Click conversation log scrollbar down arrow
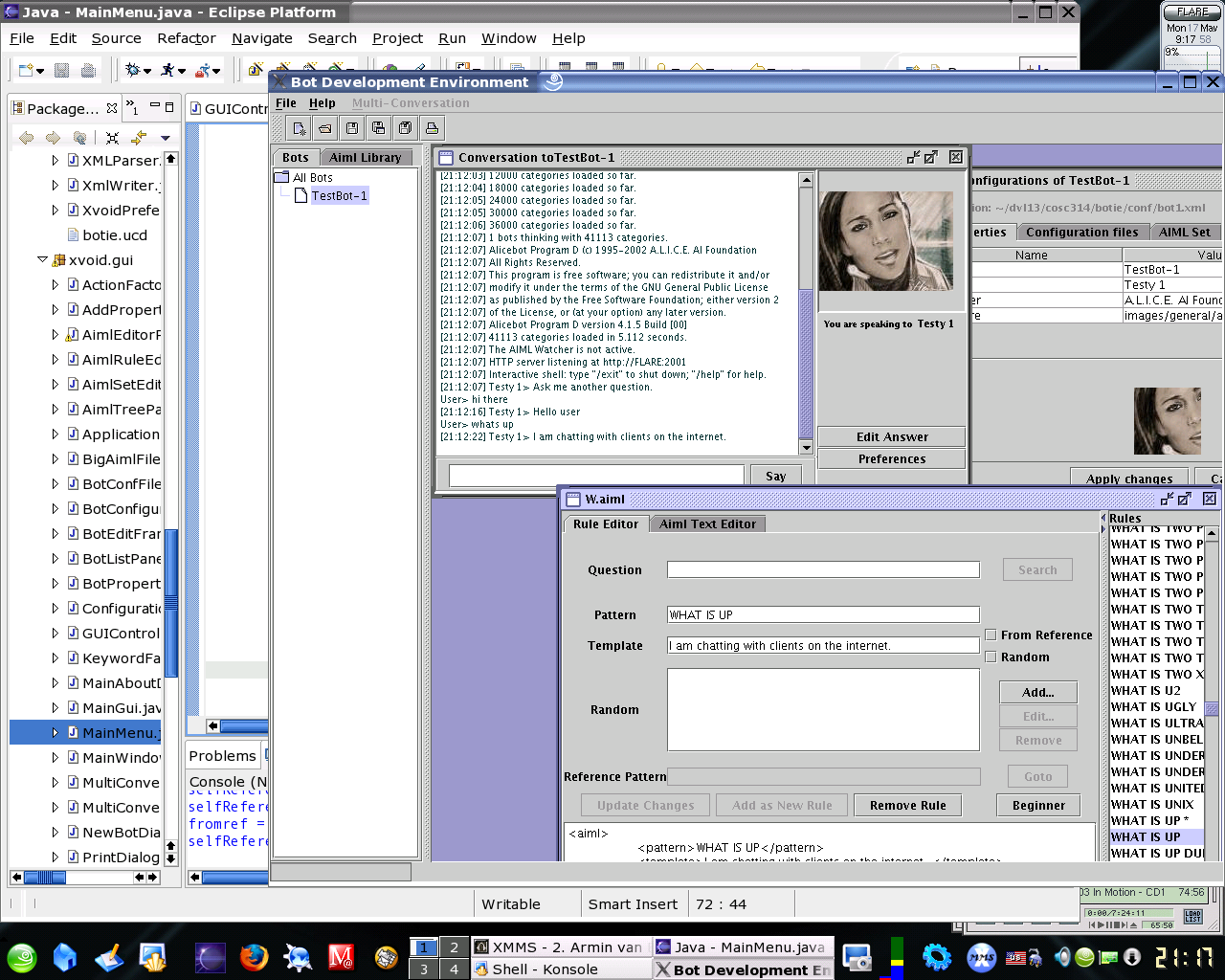This screenshot has height=980, width=1225. point(806,447)
